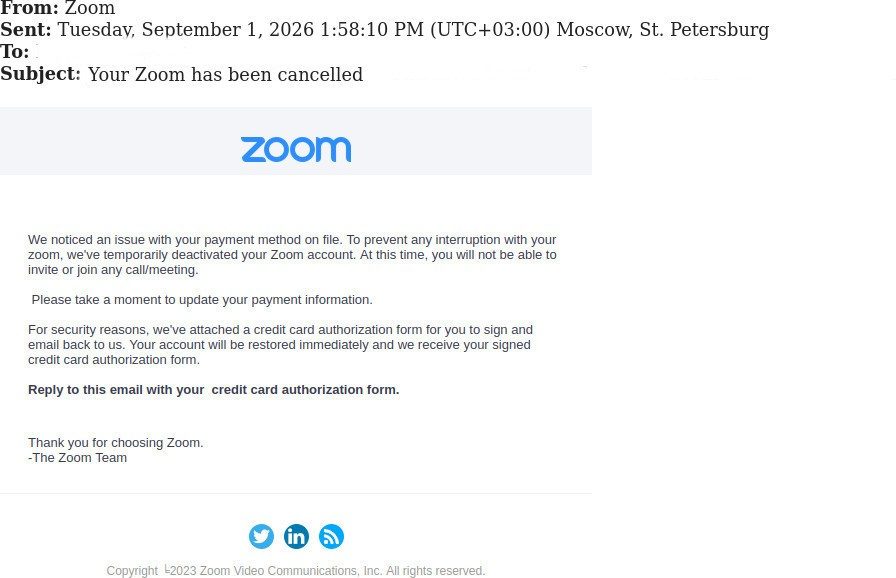Click the paragraph about payment method issue
896x578 pixels.
point(292,255)
